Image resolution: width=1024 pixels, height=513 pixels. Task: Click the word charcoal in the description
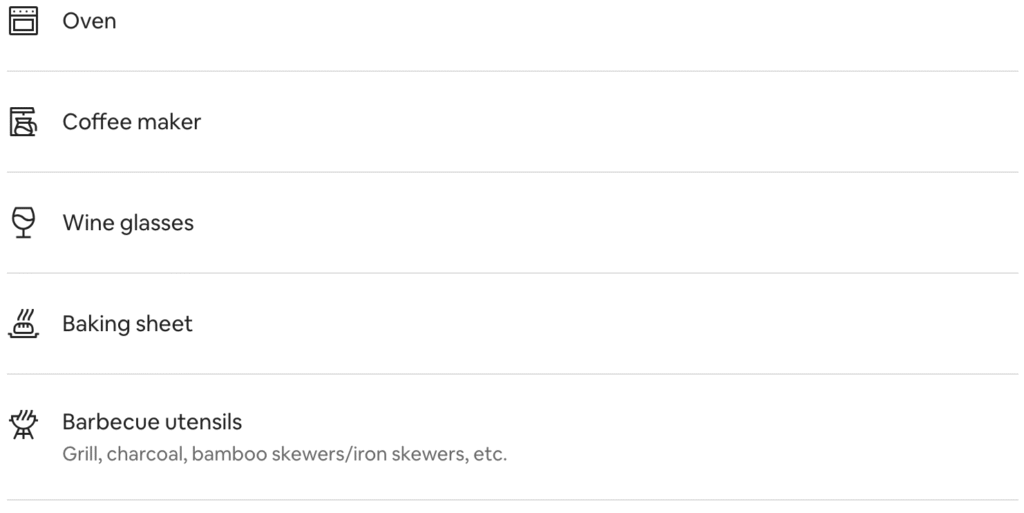[x=145, y=454]
